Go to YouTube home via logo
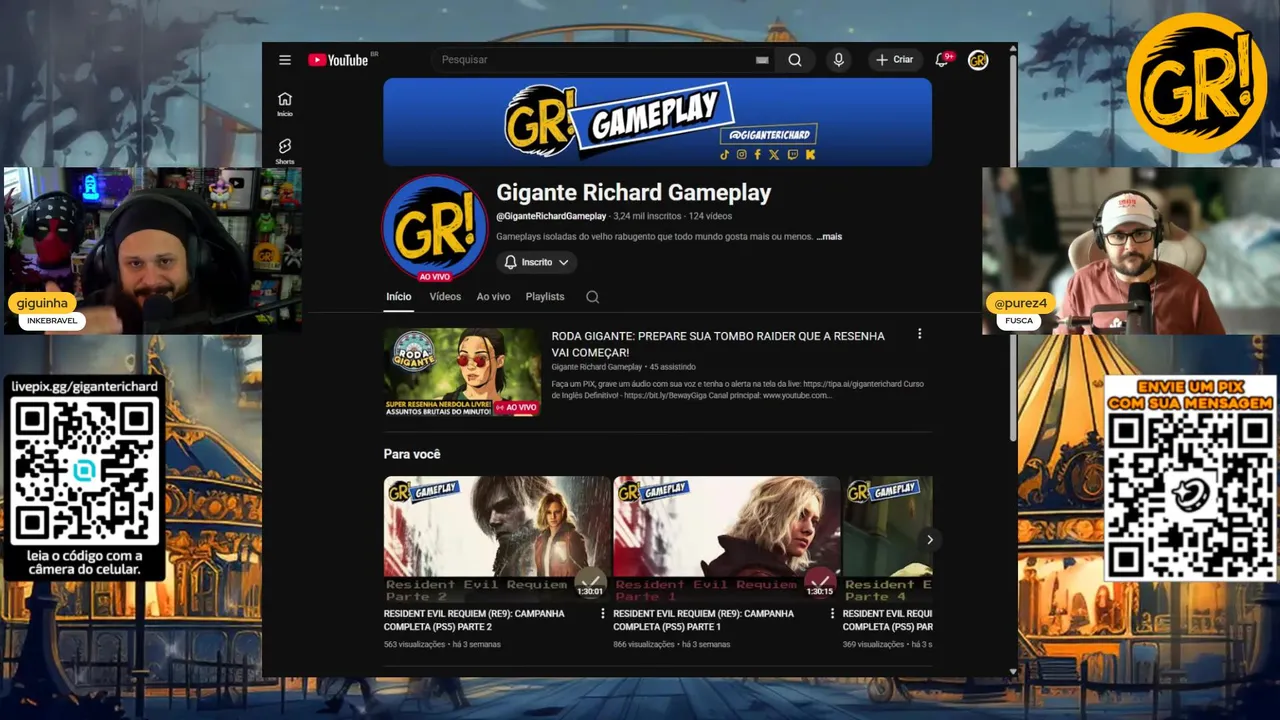 [338, 60]
